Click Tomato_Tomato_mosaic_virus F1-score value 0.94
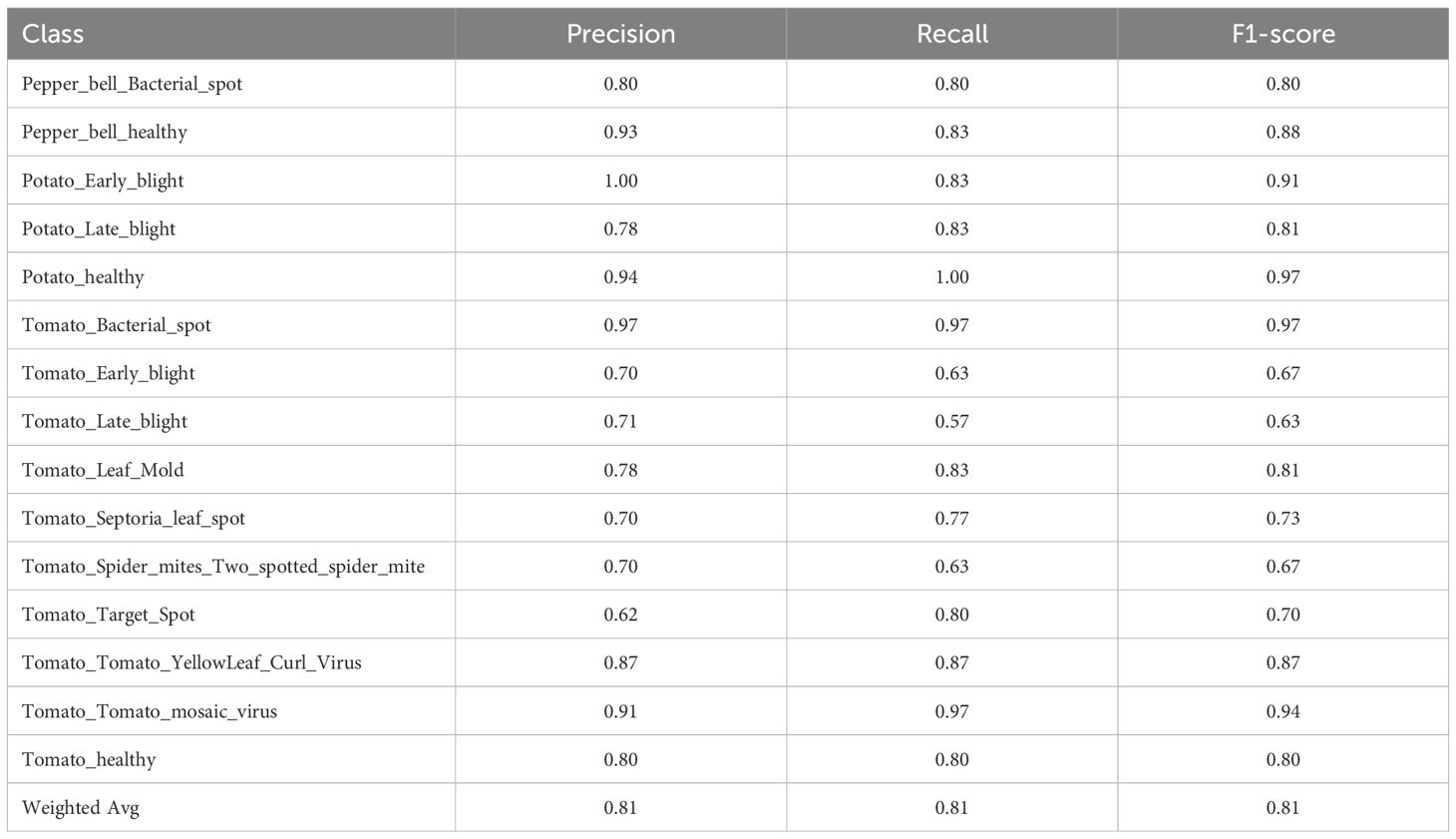This screenshot has height=839, width=1456. pyautogui.click(x=1282, y=711)
